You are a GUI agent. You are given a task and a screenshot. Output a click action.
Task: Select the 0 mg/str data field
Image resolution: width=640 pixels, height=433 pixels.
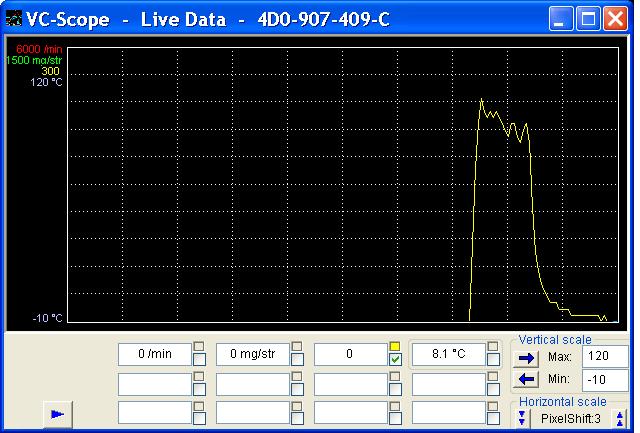click(252, 354)
